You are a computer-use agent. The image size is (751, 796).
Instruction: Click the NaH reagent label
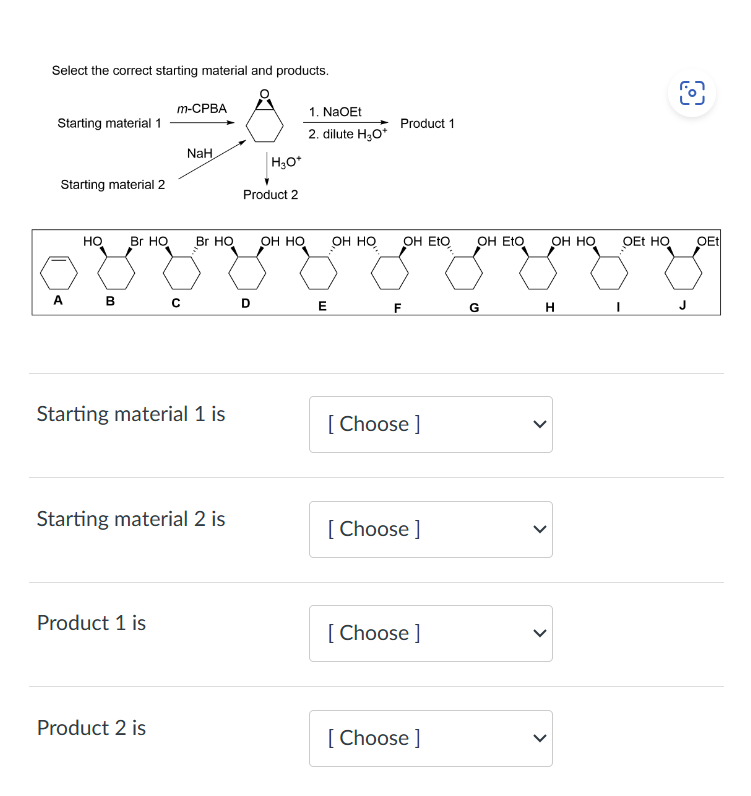pos(200,153)
